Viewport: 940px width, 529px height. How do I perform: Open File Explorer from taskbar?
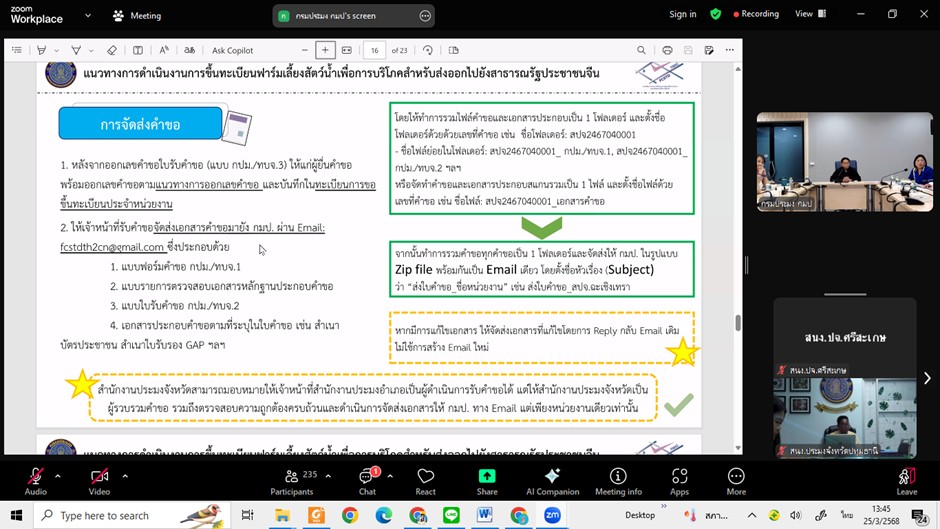(x=282, y=515)
